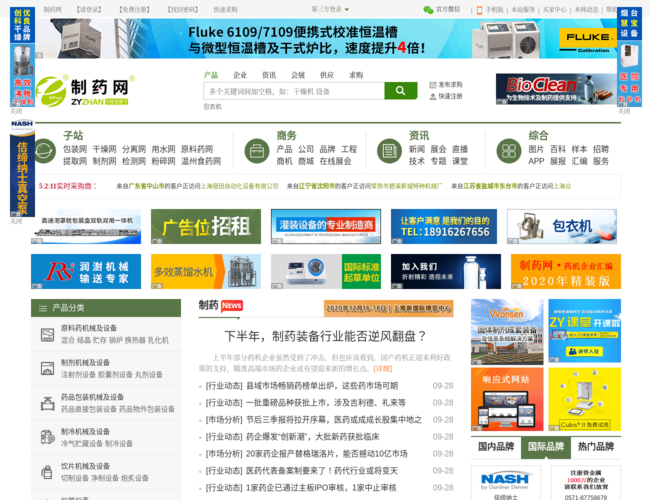Click the 原料药机械及设备 category icon
Image resolution: width=650 pixels, height=500 pixels.
click(x=47, y=335)
